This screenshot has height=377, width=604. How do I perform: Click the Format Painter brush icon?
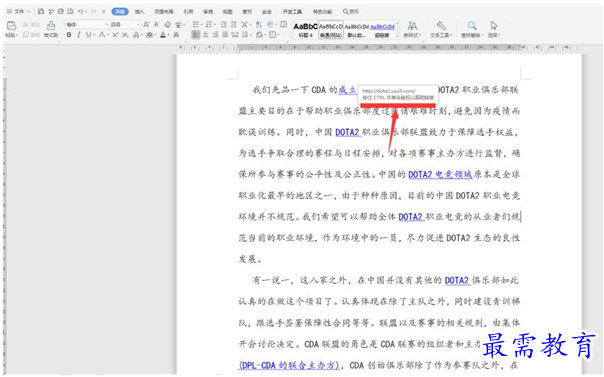pyautogui.click(x=50, y=26)
